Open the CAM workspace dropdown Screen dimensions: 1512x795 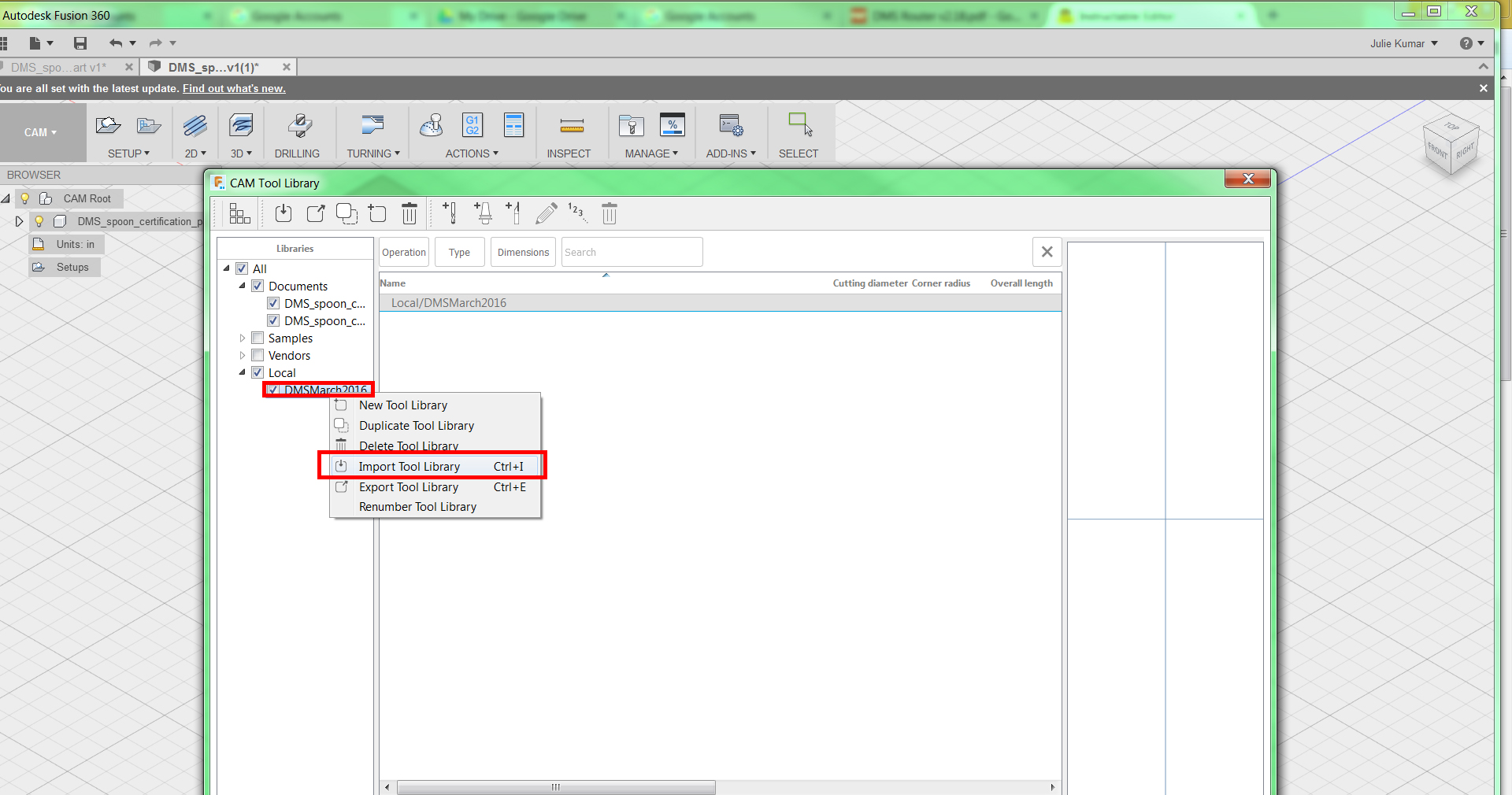tap(41, 132)
